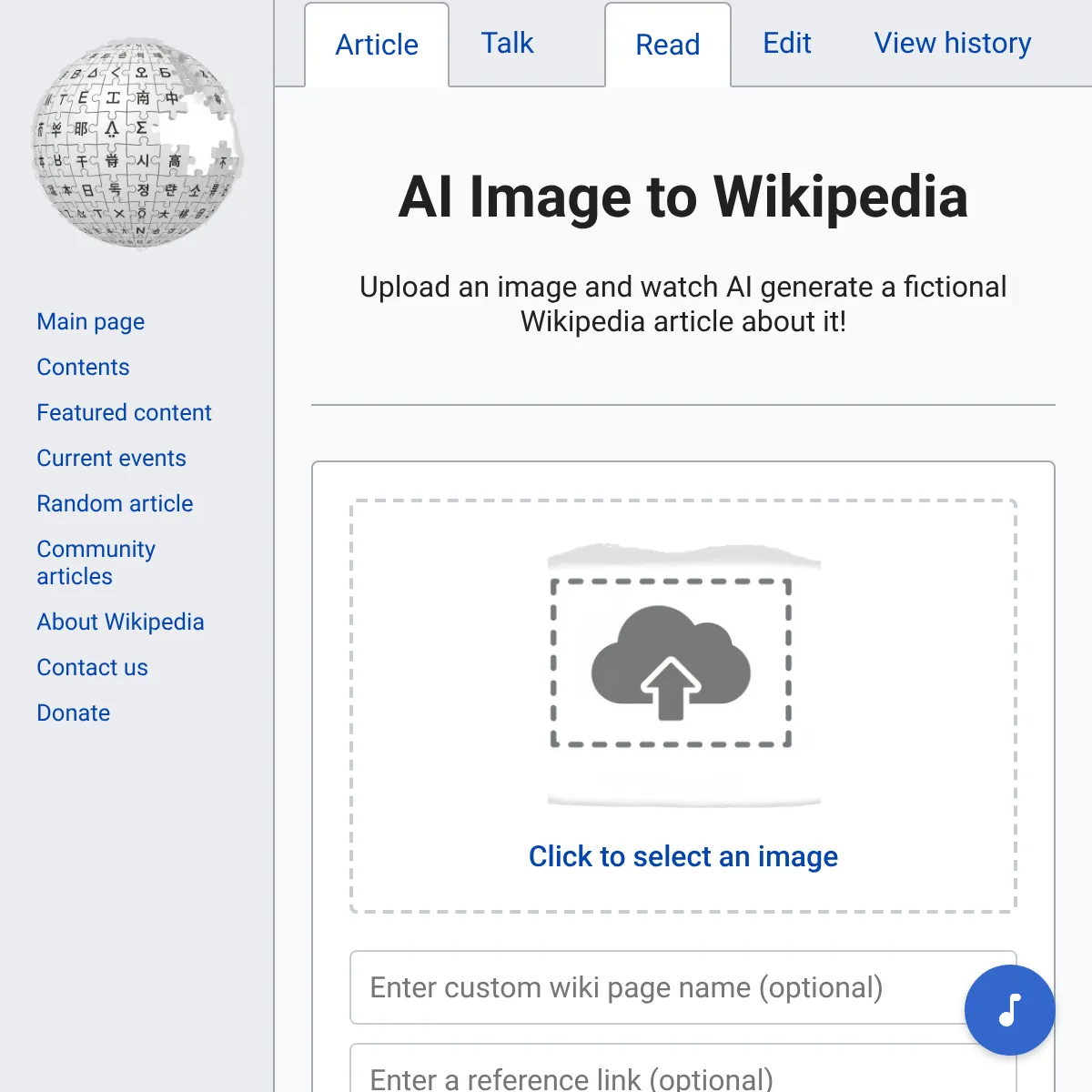
Task: Open the Edit tab
Action: pyautogui.click(x=787, y=43)
